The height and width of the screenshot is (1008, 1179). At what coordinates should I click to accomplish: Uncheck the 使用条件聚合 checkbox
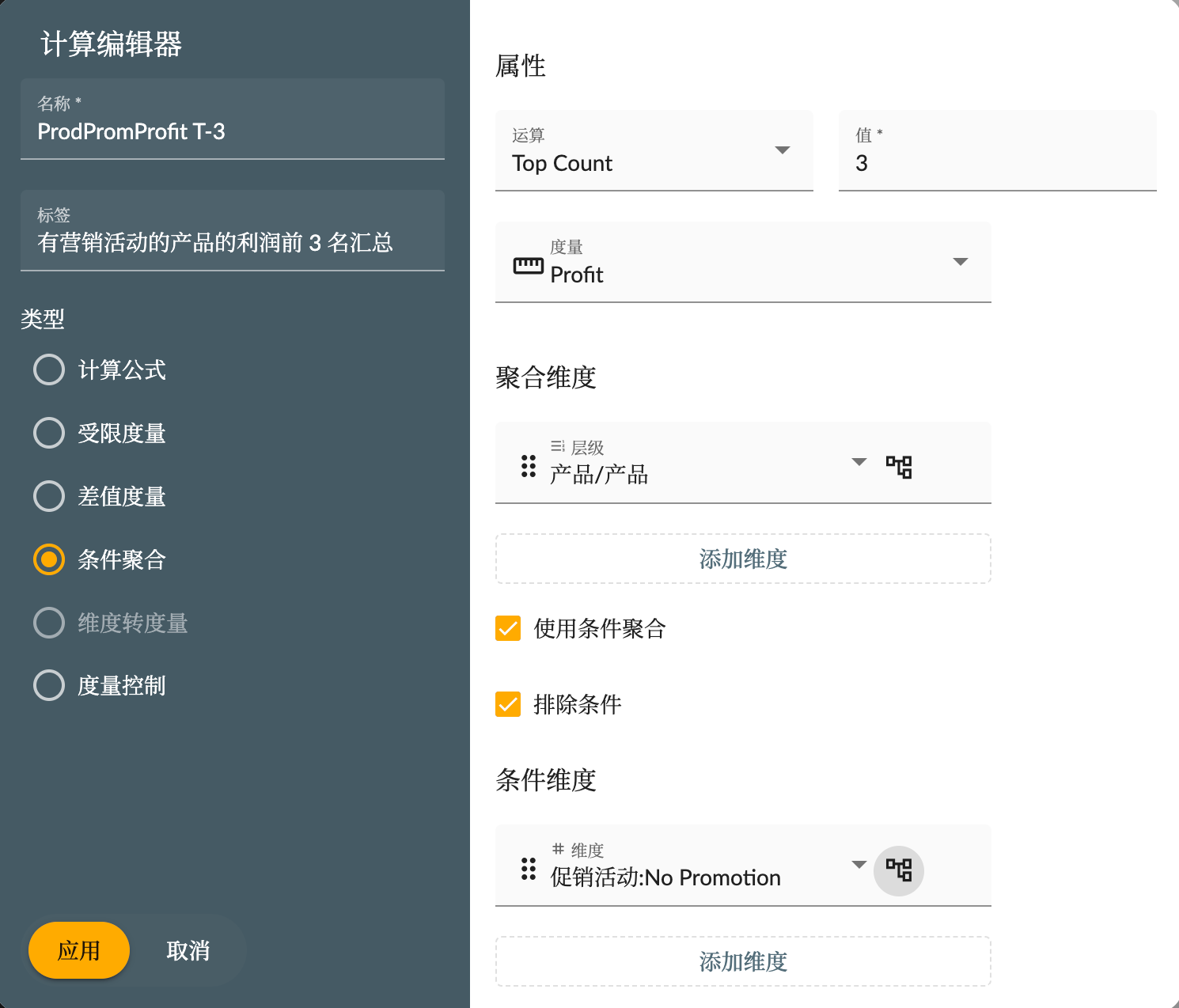pos(508,628)
